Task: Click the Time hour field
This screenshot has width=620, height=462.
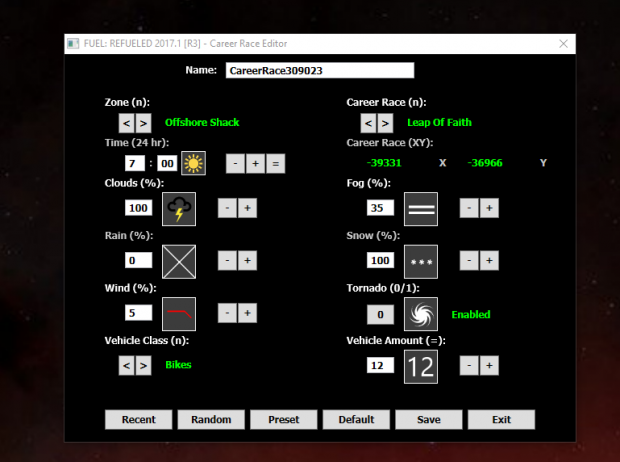Action: click(x=135, y=163)
